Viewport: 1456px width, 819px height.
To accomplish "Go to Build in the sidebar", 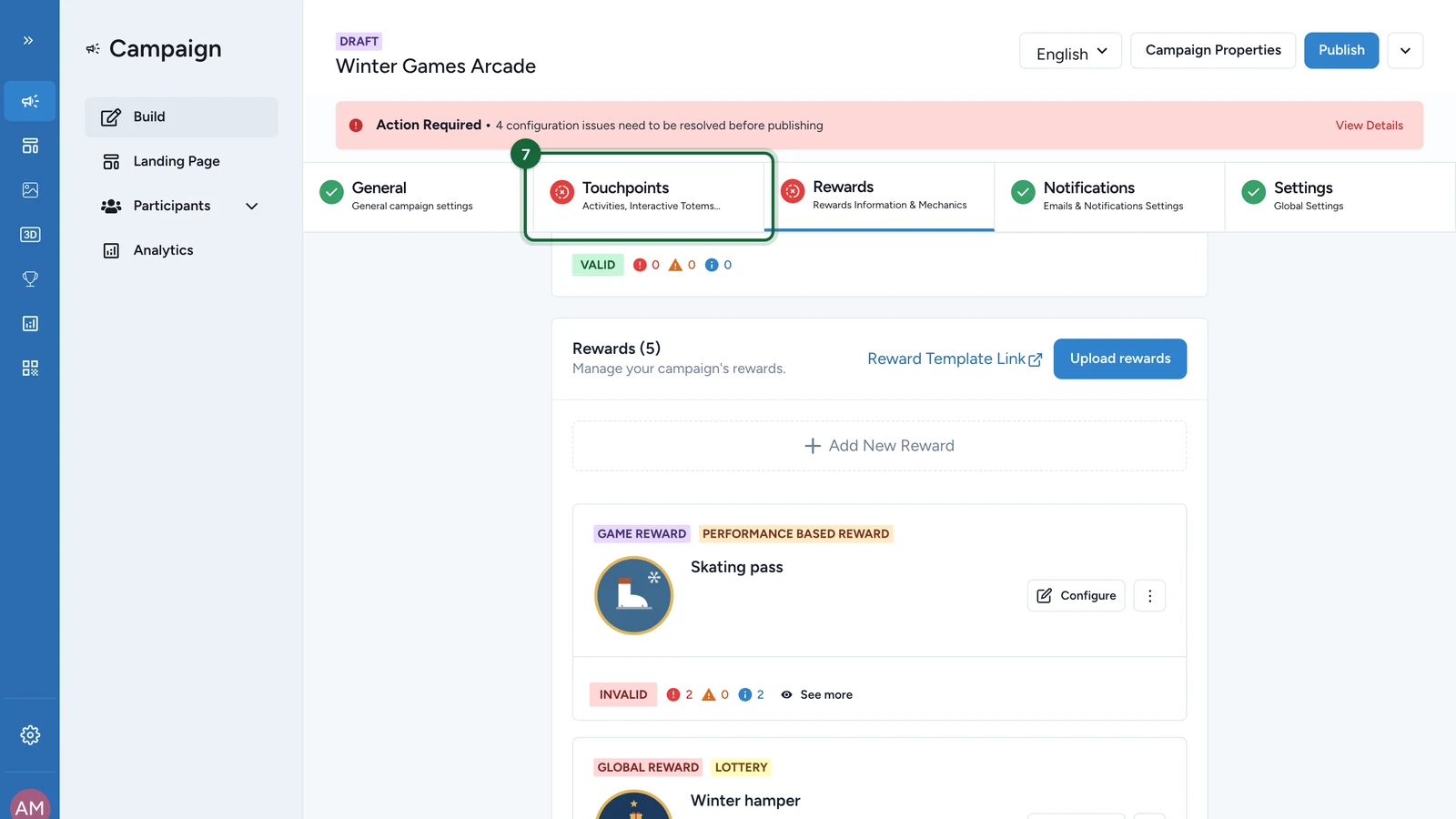I will tap(181, 117).
